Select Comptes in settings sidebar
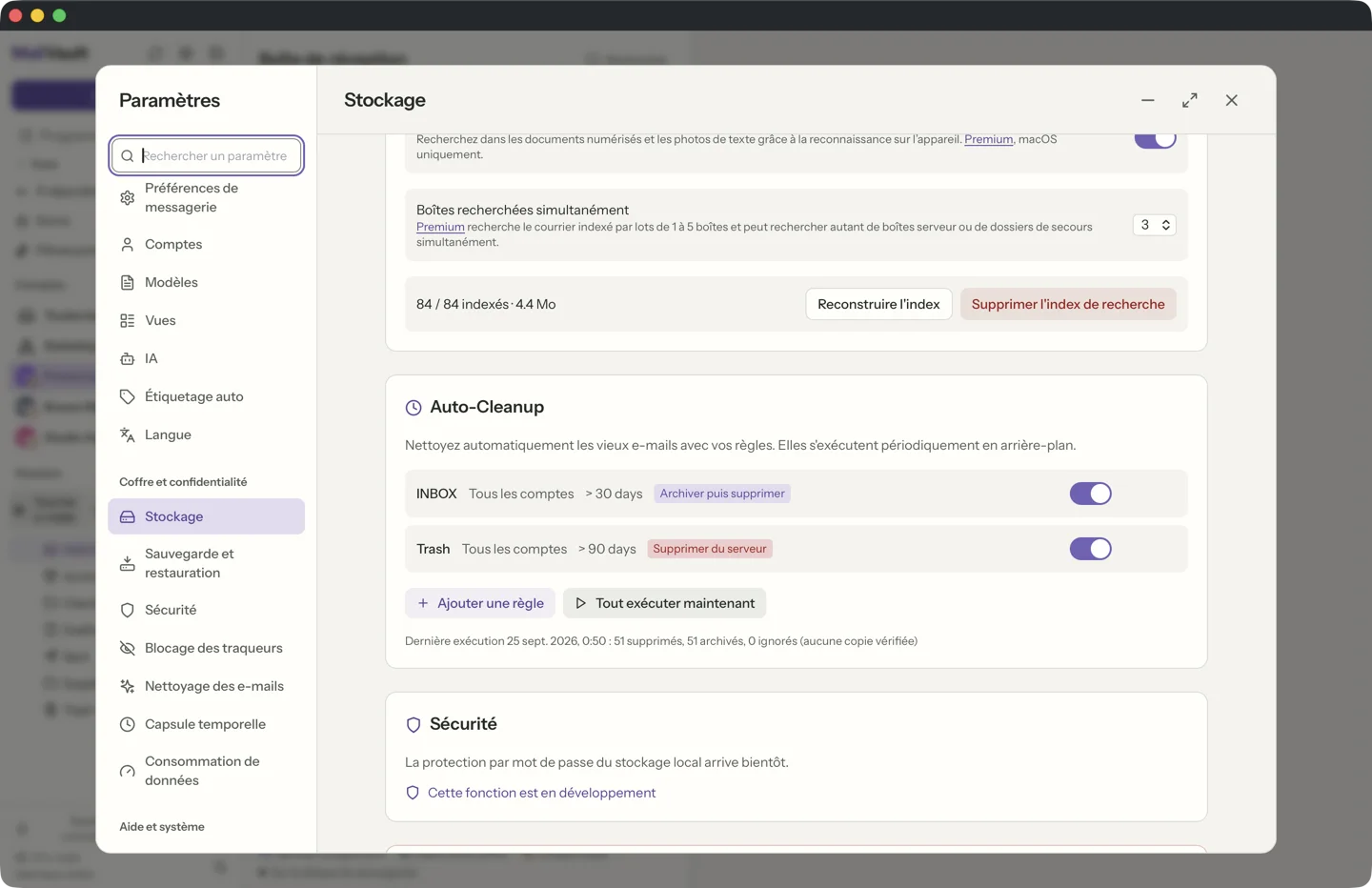1372x888 pixels. coord(206,244)
